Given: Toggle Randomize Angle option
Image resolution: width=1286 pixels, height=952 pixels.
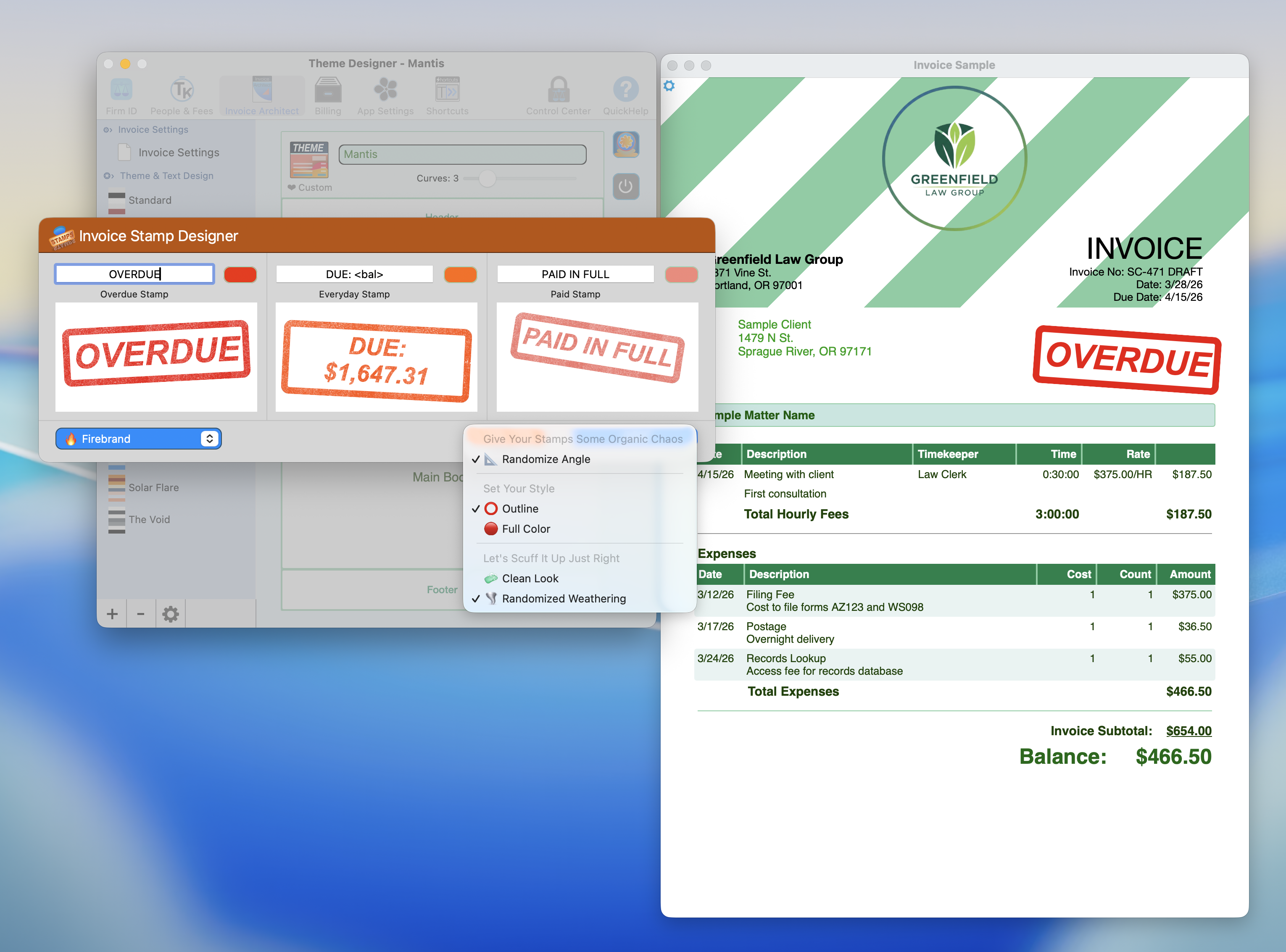Looking at the screenshot, I should [x=545, y=459].
